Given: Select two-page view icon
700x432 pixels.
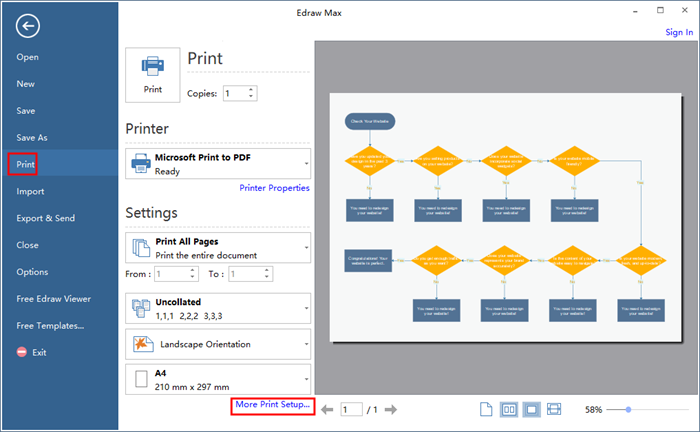Looking at the screenshot, I should (509, 409).
